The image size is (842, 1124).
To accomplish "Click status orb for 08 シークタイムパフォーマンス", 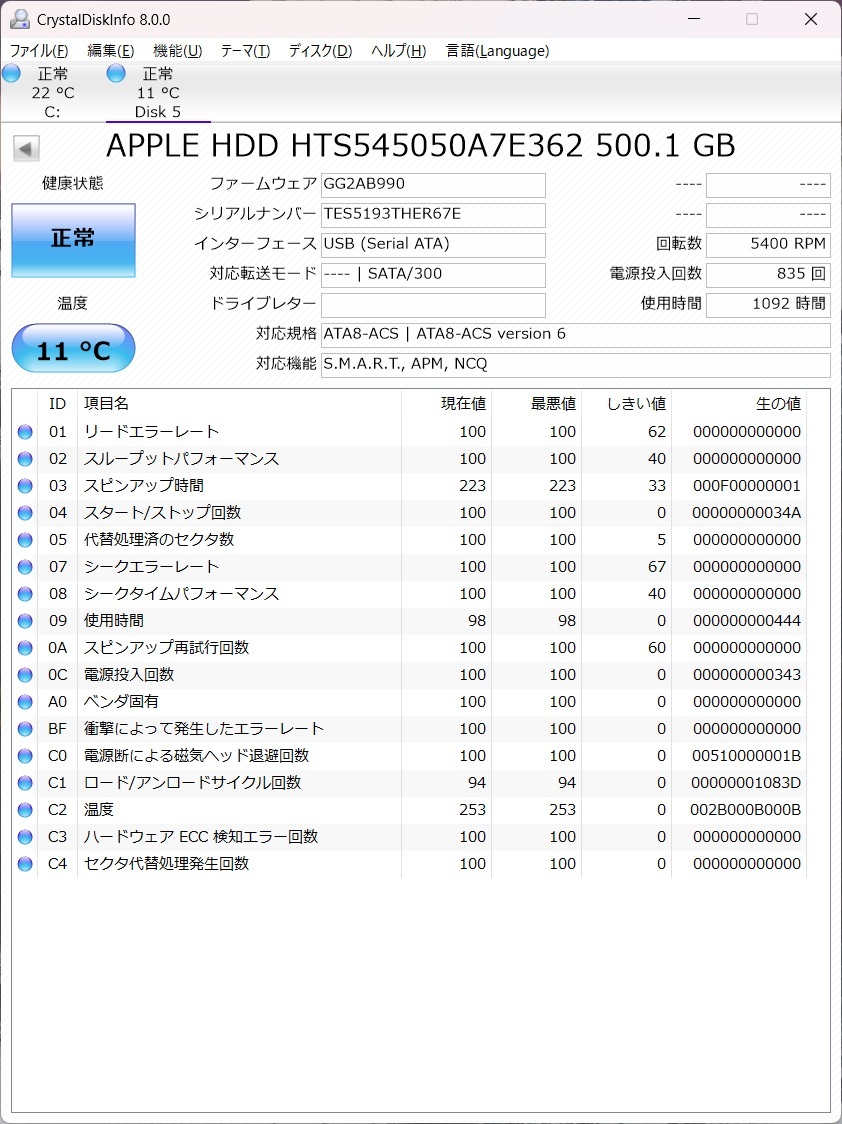I will pos(25,594).
